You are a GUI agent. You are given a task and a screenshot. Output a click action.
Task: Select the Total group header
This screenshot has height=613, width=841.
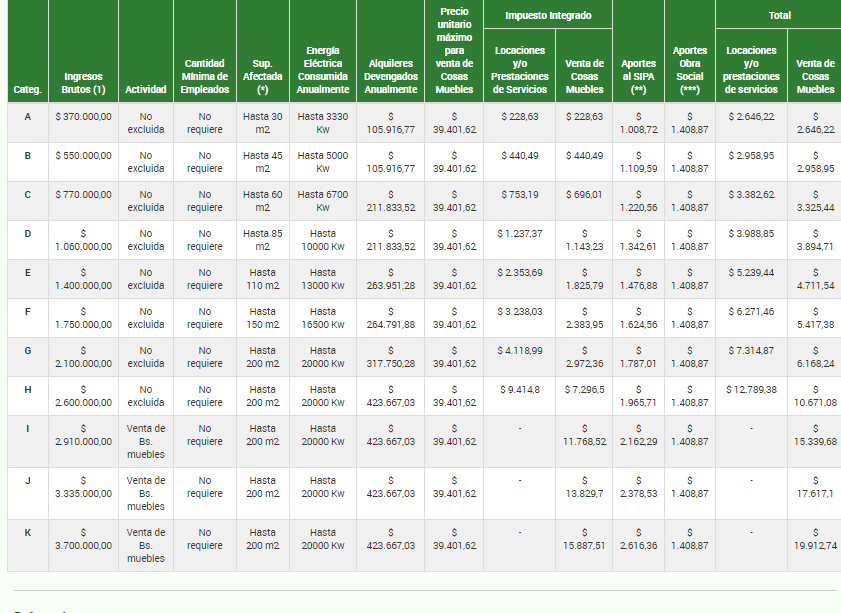[x=779, y=15]
